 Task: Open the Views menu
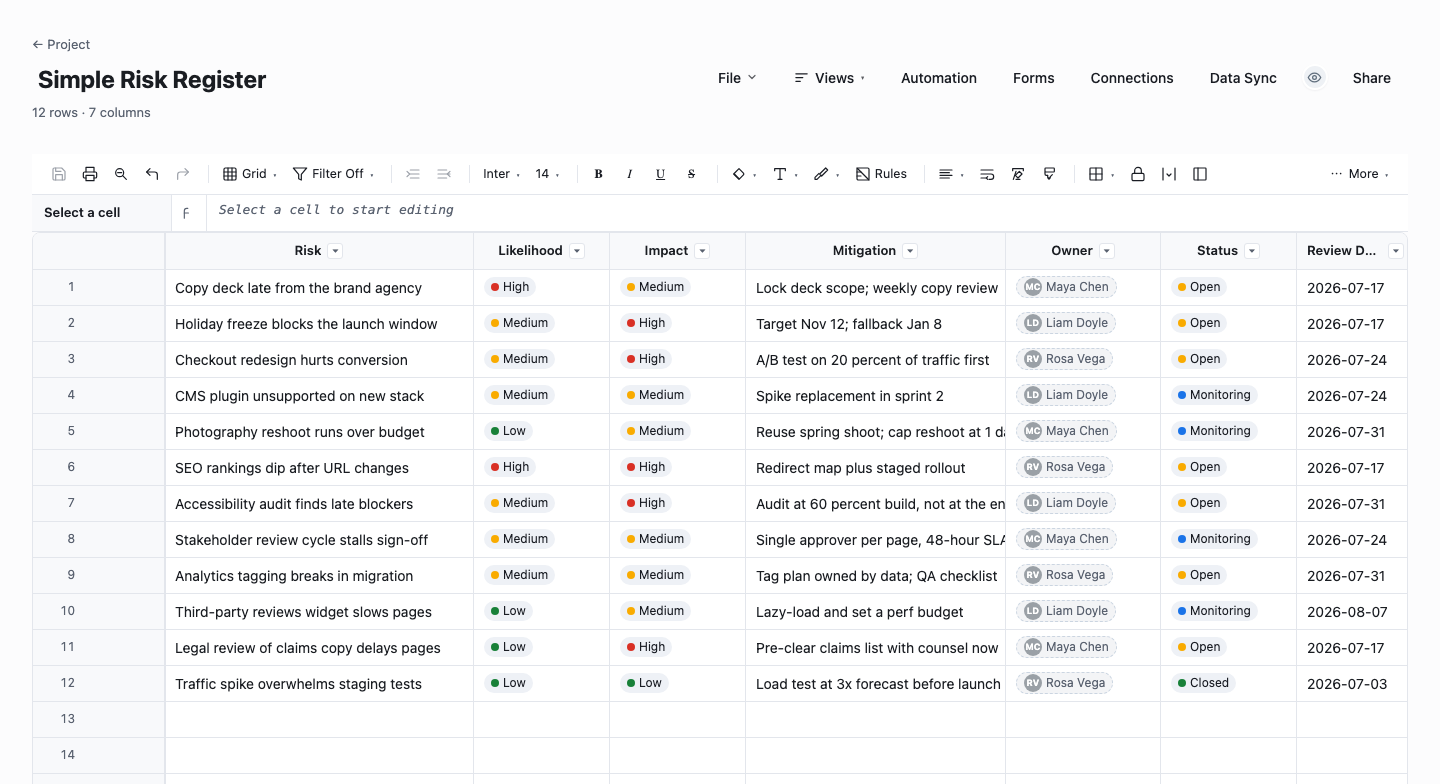(x=830, y=78)
